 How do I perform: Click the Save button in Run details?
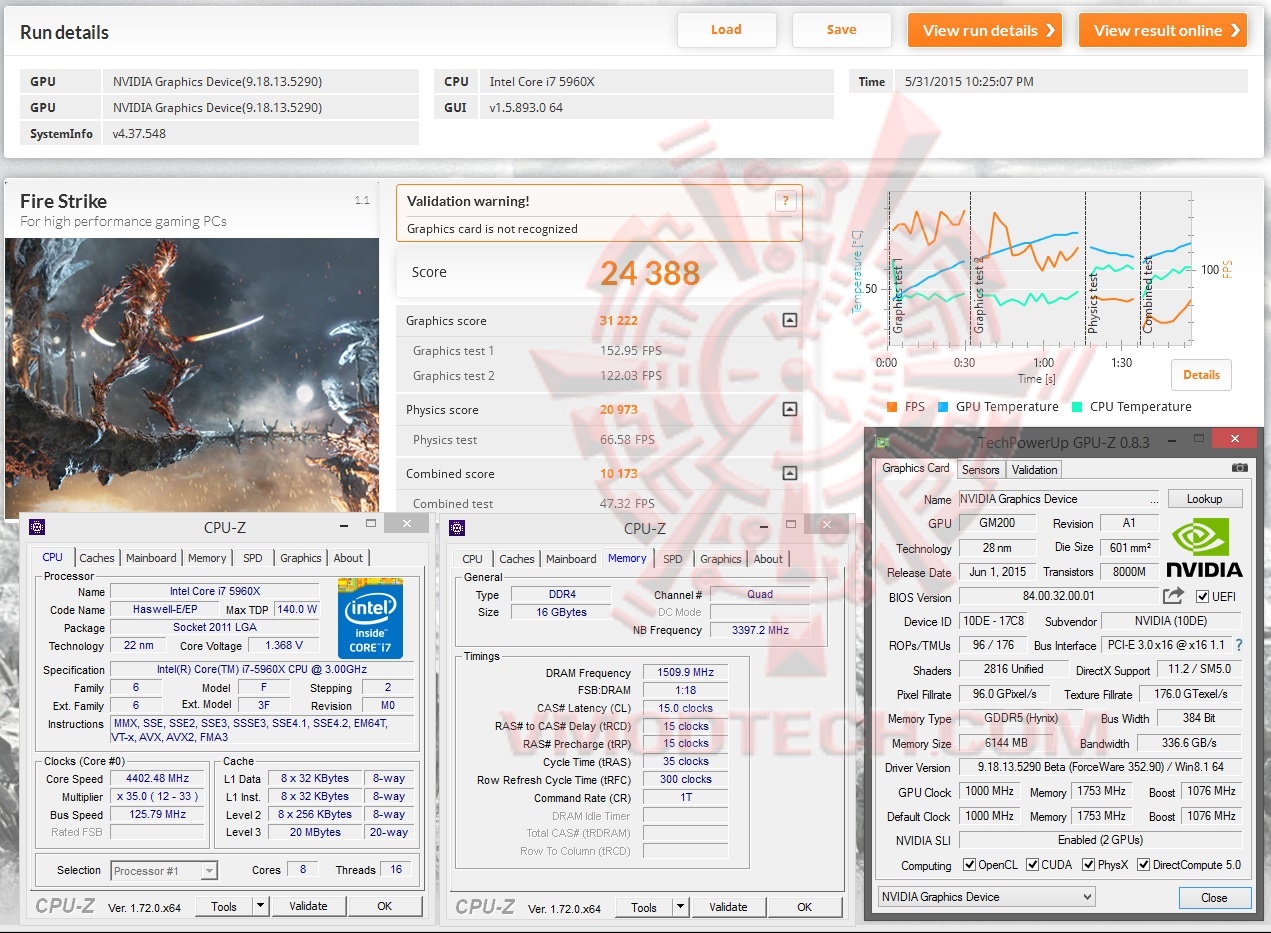(x=841, y=30)
